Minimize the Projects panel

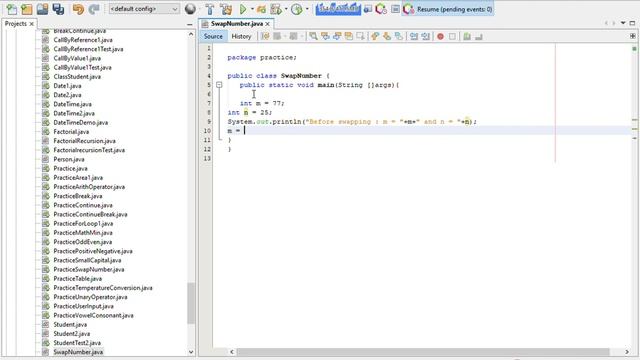189,24
